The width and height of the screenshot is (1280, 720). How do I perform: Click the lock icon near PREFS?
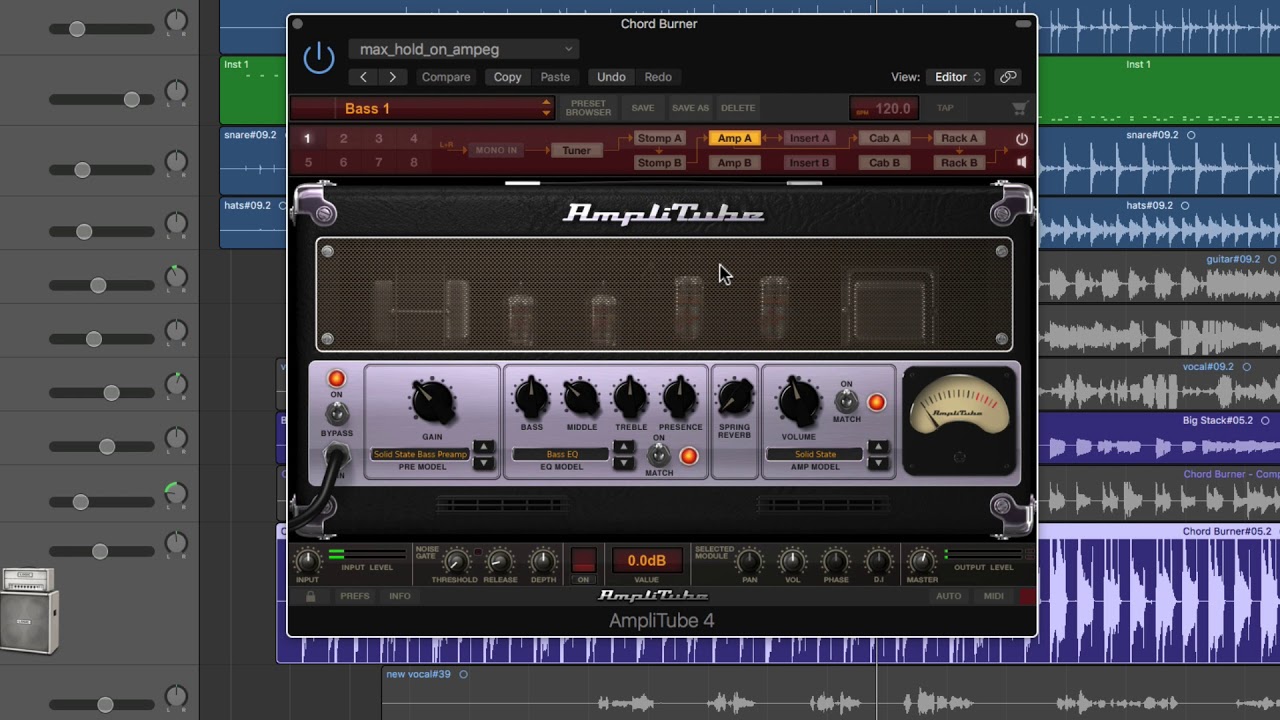[x=310, y=596]
